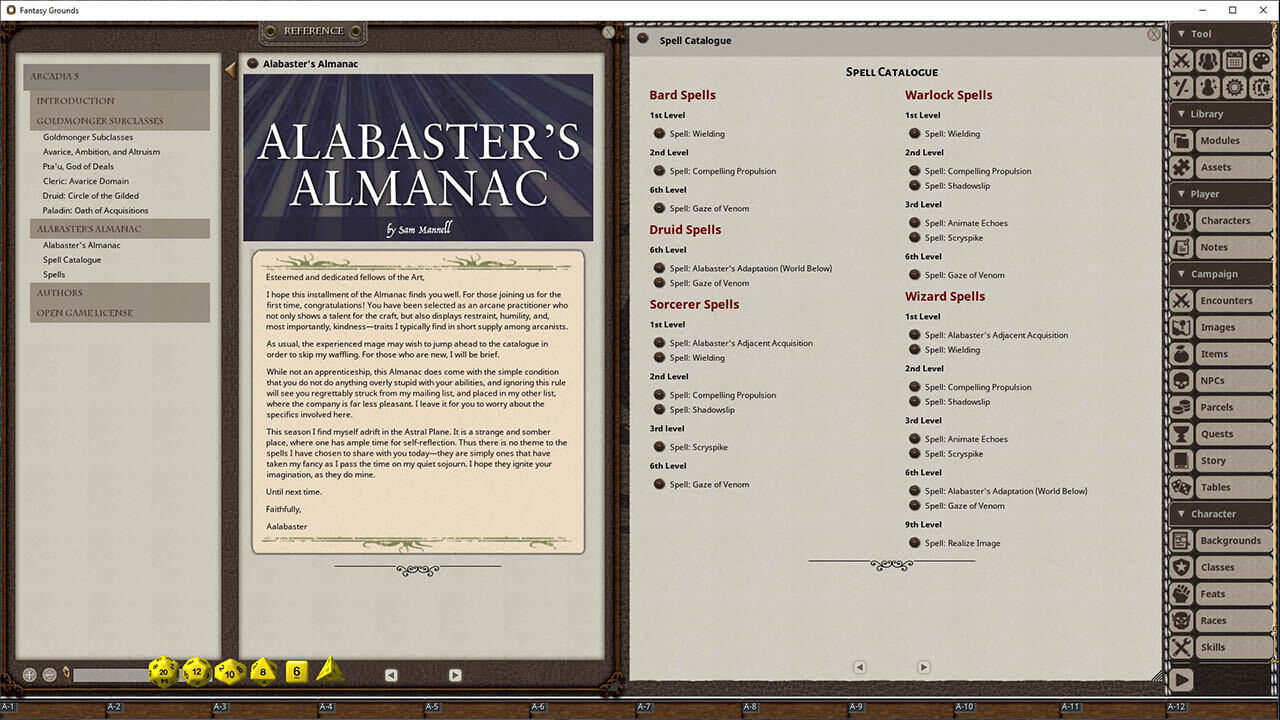
Task: Click the Modules folder icon
Action: (1182, 141)
